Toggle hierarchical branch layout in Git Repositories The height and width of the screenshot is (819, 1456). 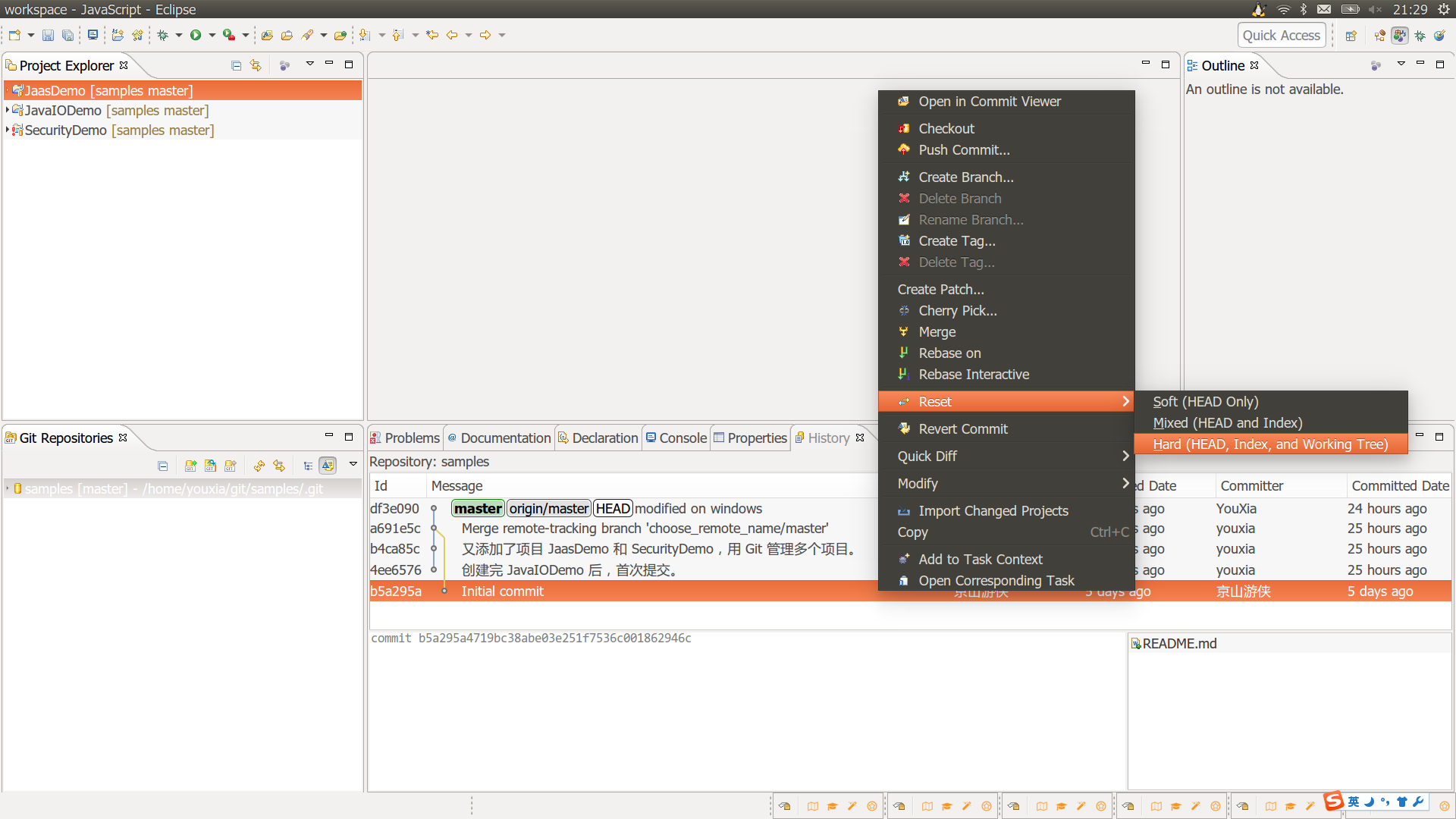(x=308, y=466)
